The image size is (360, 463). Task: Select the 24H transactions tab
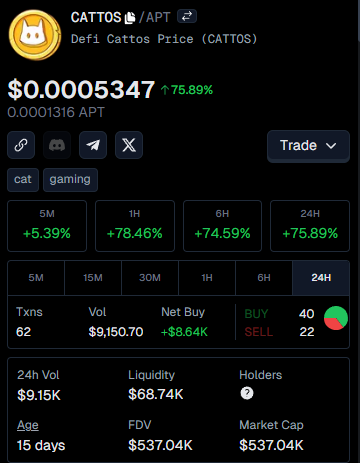[321, 278]
